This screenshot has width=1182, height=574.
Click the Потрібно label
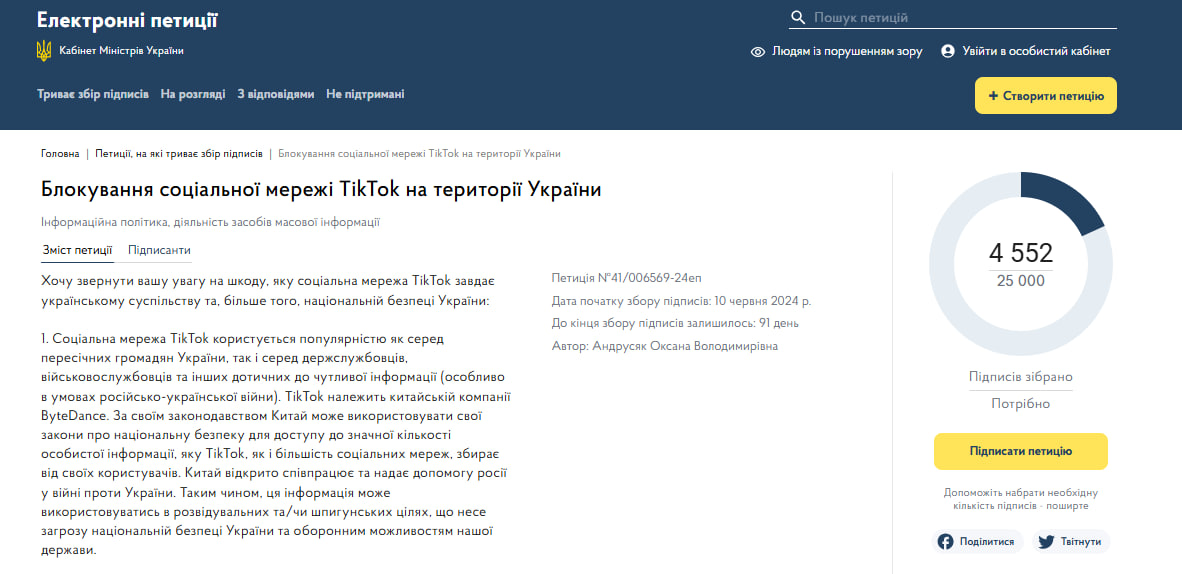click(x=1021, y=404)
